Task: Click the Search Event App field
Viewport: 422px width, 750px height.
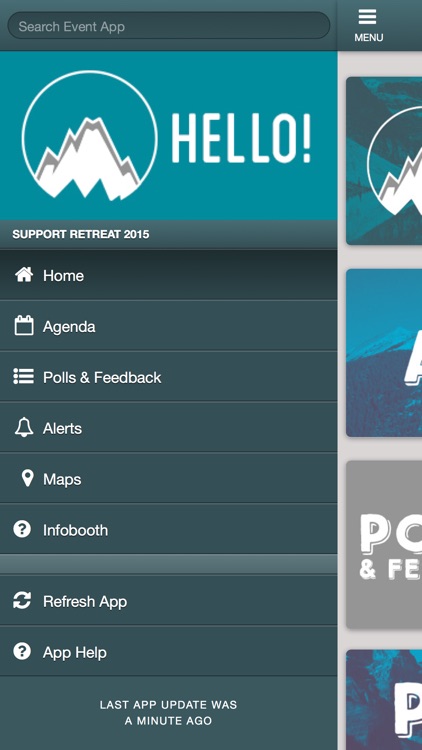Action: 168,26
